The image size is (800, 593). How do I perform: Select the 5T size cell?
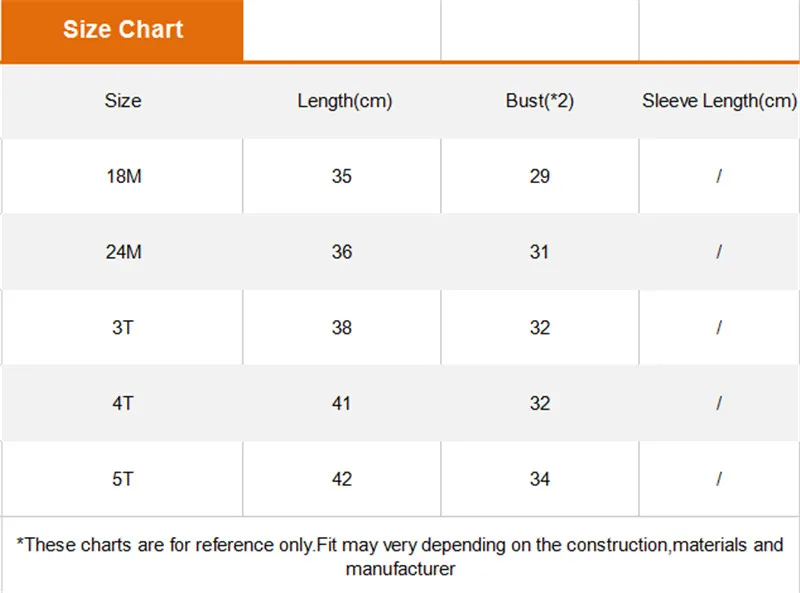click(x=123, y=479)
